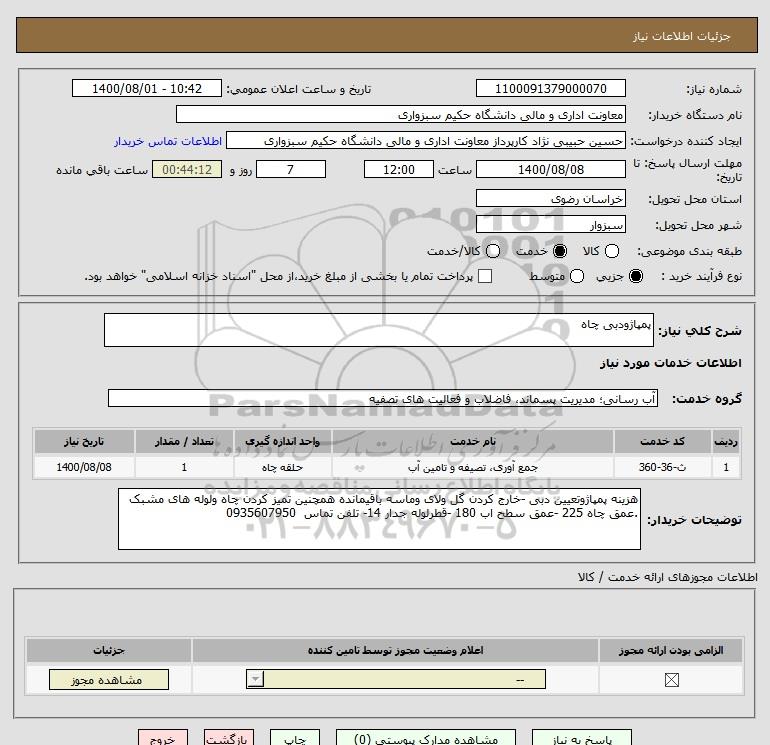Click the اطلاعات خدمات مورد نیاز heading
This screenshot has width=770, height=745.
click(x=670, y=363)
